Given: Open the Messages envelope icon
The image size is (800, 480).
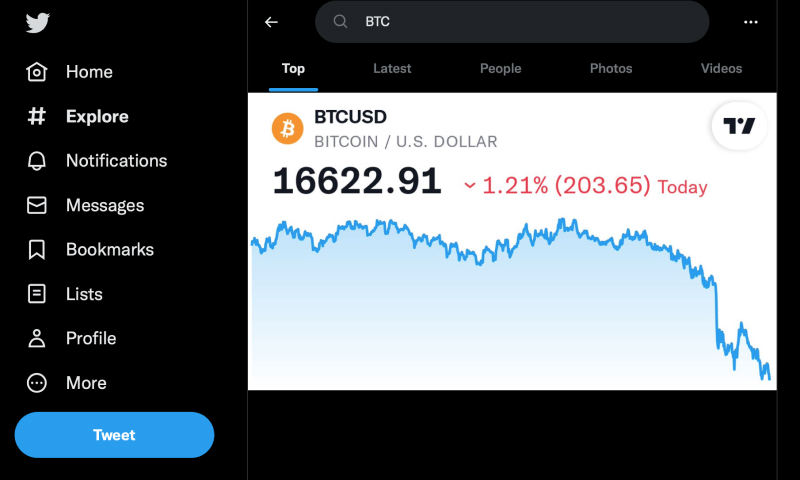Looking at the screenshot, I should [37, 205].
